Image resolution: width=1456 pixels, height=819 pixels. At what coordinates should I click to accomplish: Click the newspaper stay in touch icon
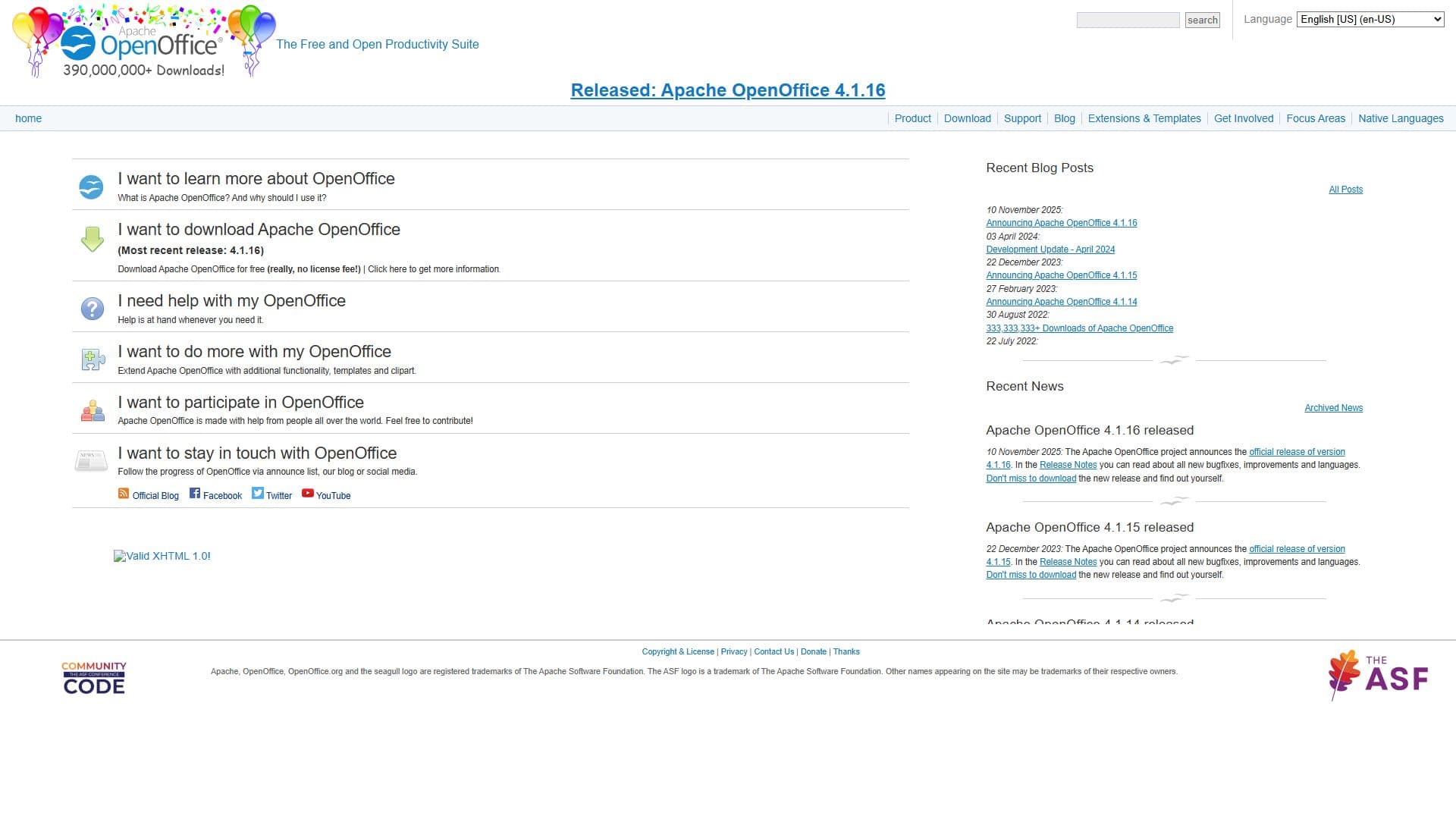coord(91,460)
